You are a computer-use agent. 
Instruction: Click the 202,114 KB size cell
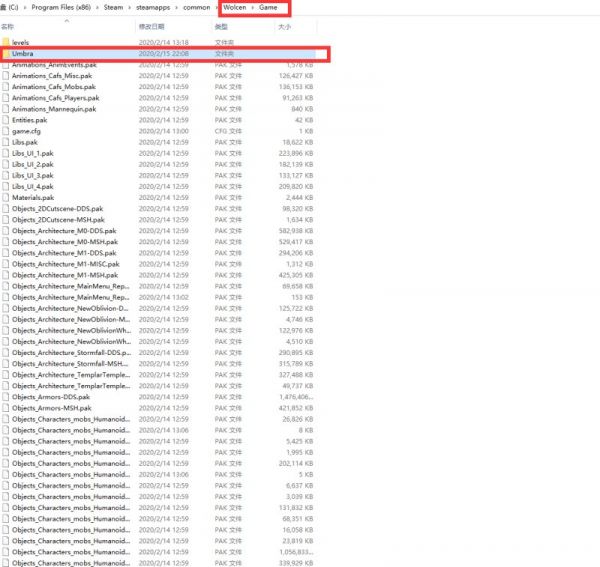point(296,463)
